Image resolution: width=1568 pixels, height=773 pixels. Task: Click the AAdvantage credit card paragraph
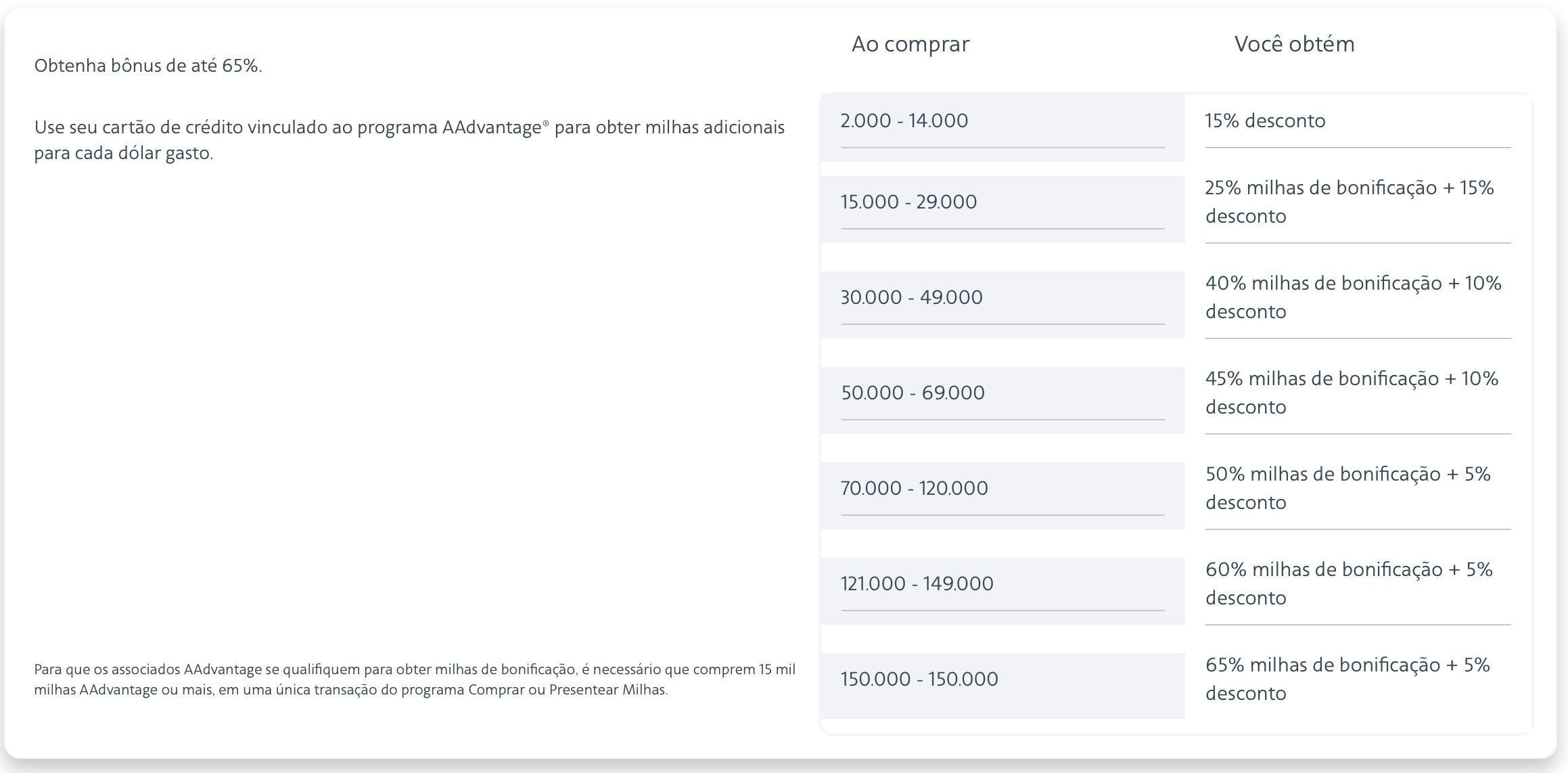(409, 140)
